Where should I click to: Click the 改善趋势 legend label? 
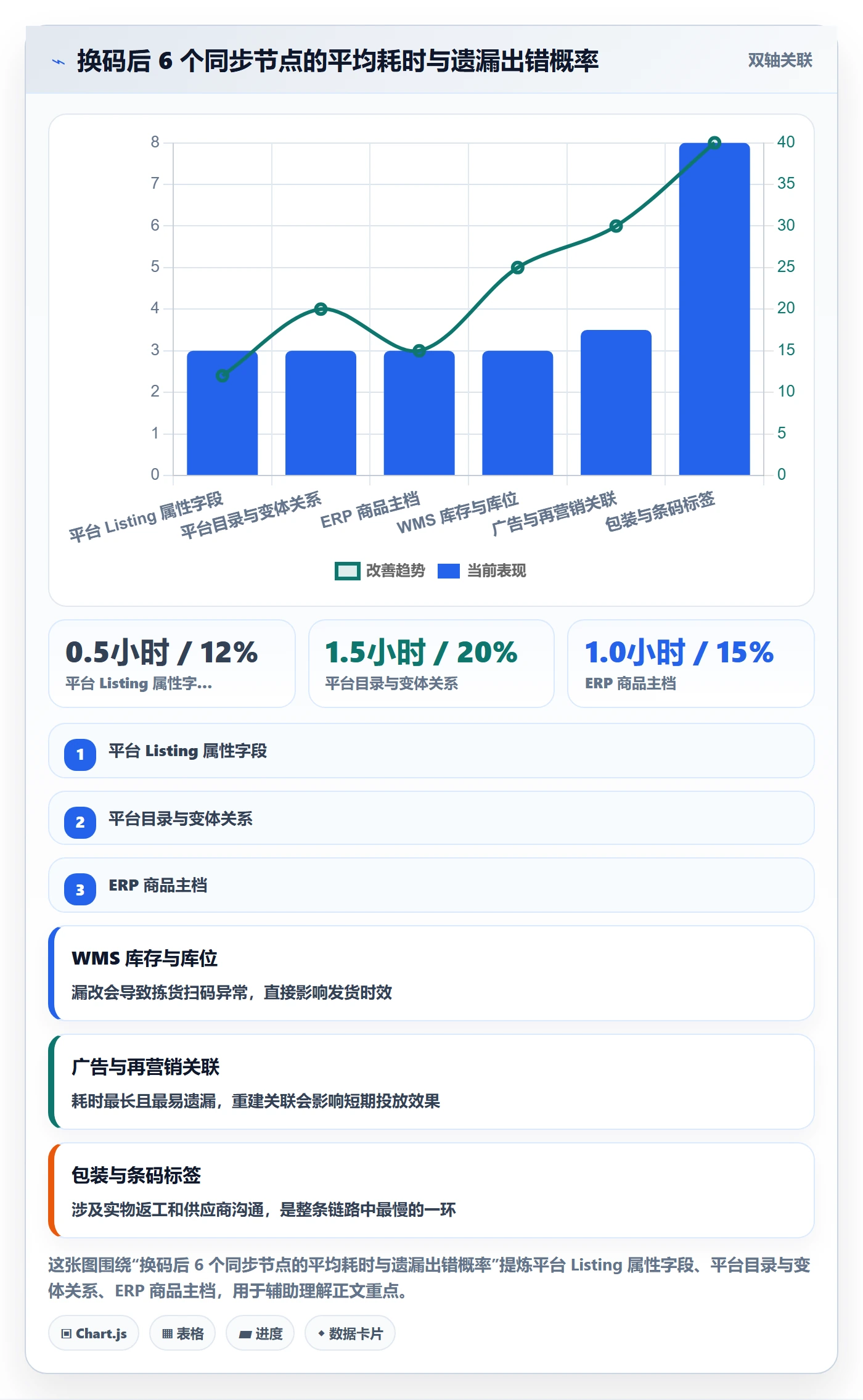point(395,571)
